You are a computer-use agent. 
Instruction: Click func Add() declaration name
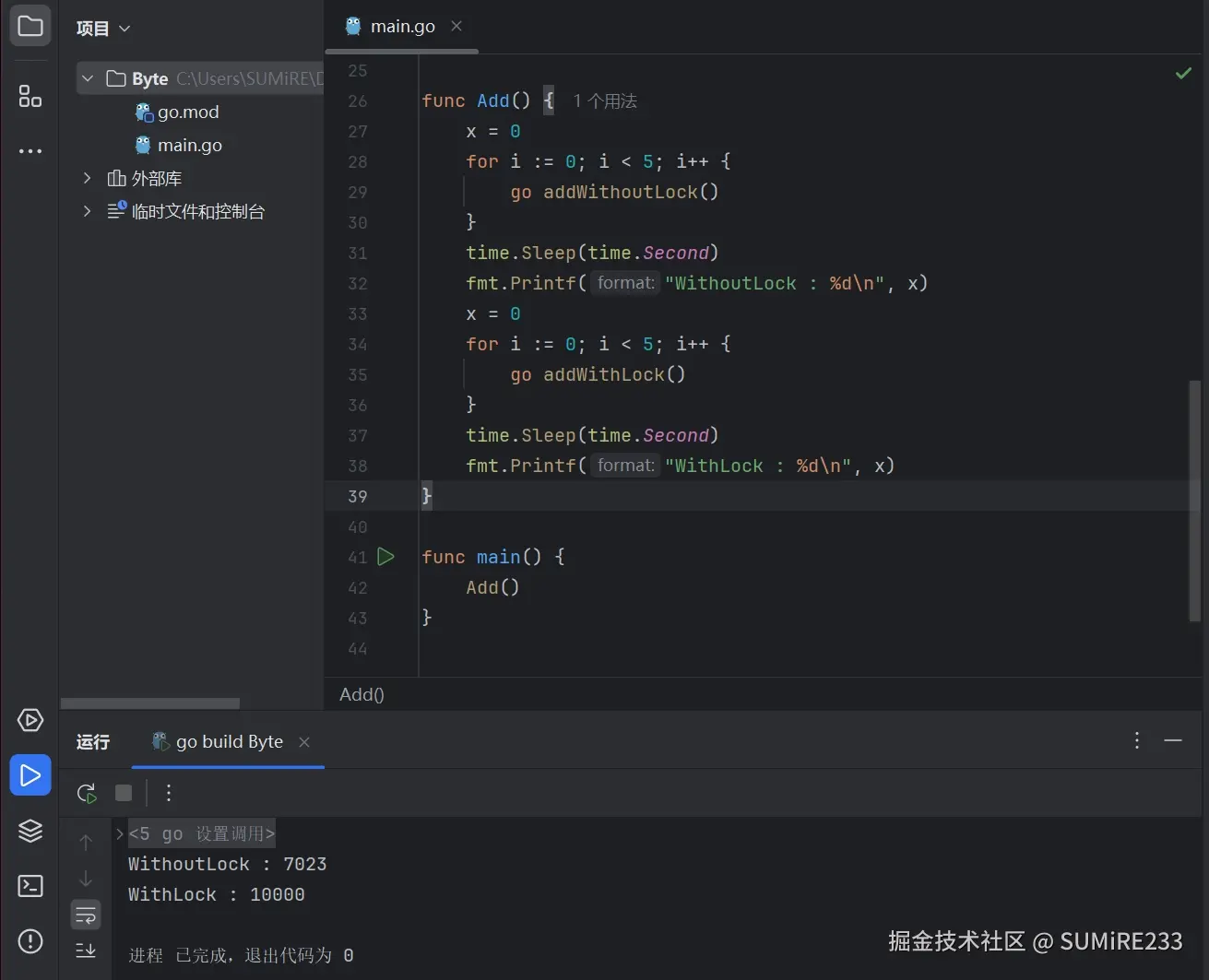click(492, 100)
